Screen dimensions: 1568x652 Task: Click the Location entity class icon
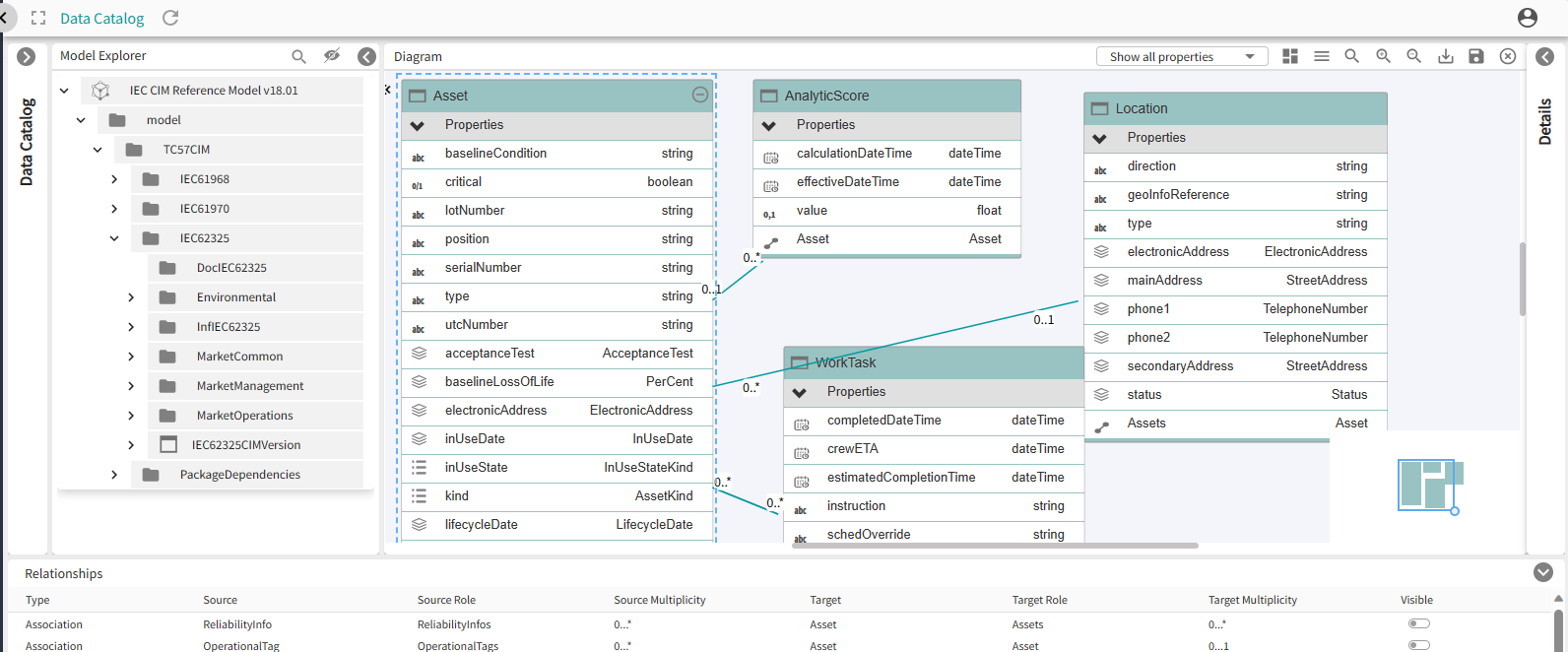(1100, 109)
